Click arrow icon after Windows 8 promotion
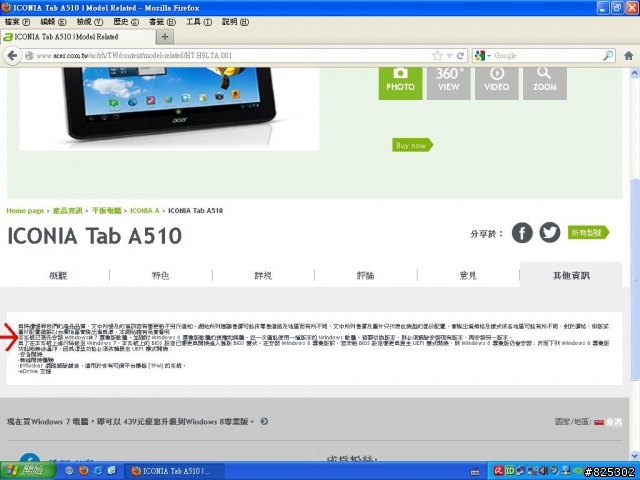Viewport: 640px width, 480px height. tap(264, 421)
